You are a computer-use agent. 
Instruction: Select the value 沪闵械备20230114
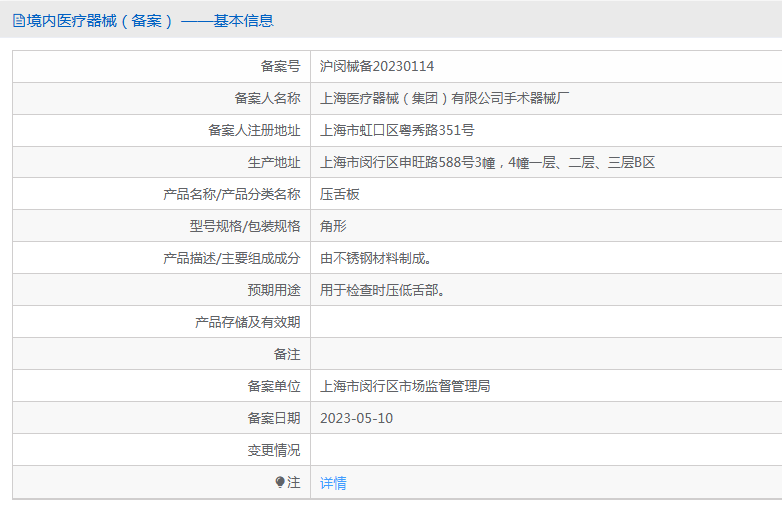click(377, 66)
